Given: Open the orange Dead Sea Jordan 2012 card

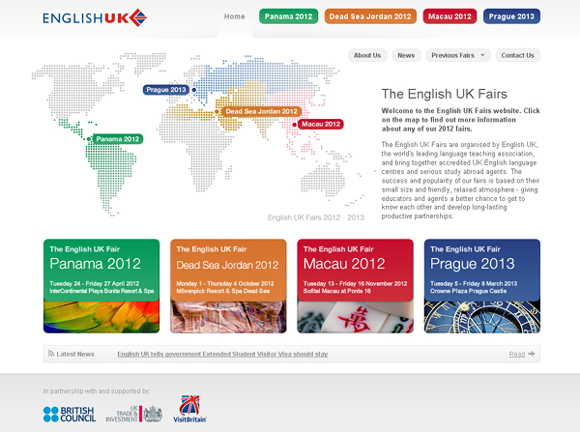Looking at the screenshot, I should tap(228, 286).
